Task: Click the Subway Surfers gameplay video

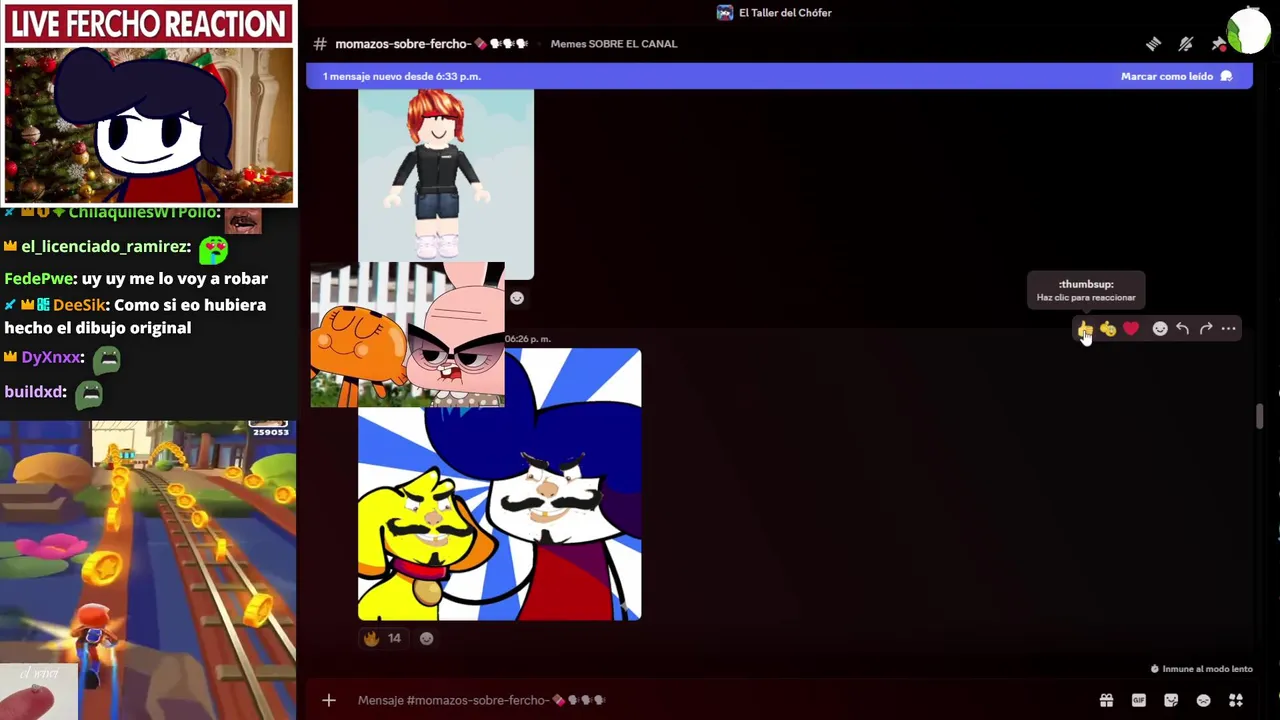Action: [148, 570]
